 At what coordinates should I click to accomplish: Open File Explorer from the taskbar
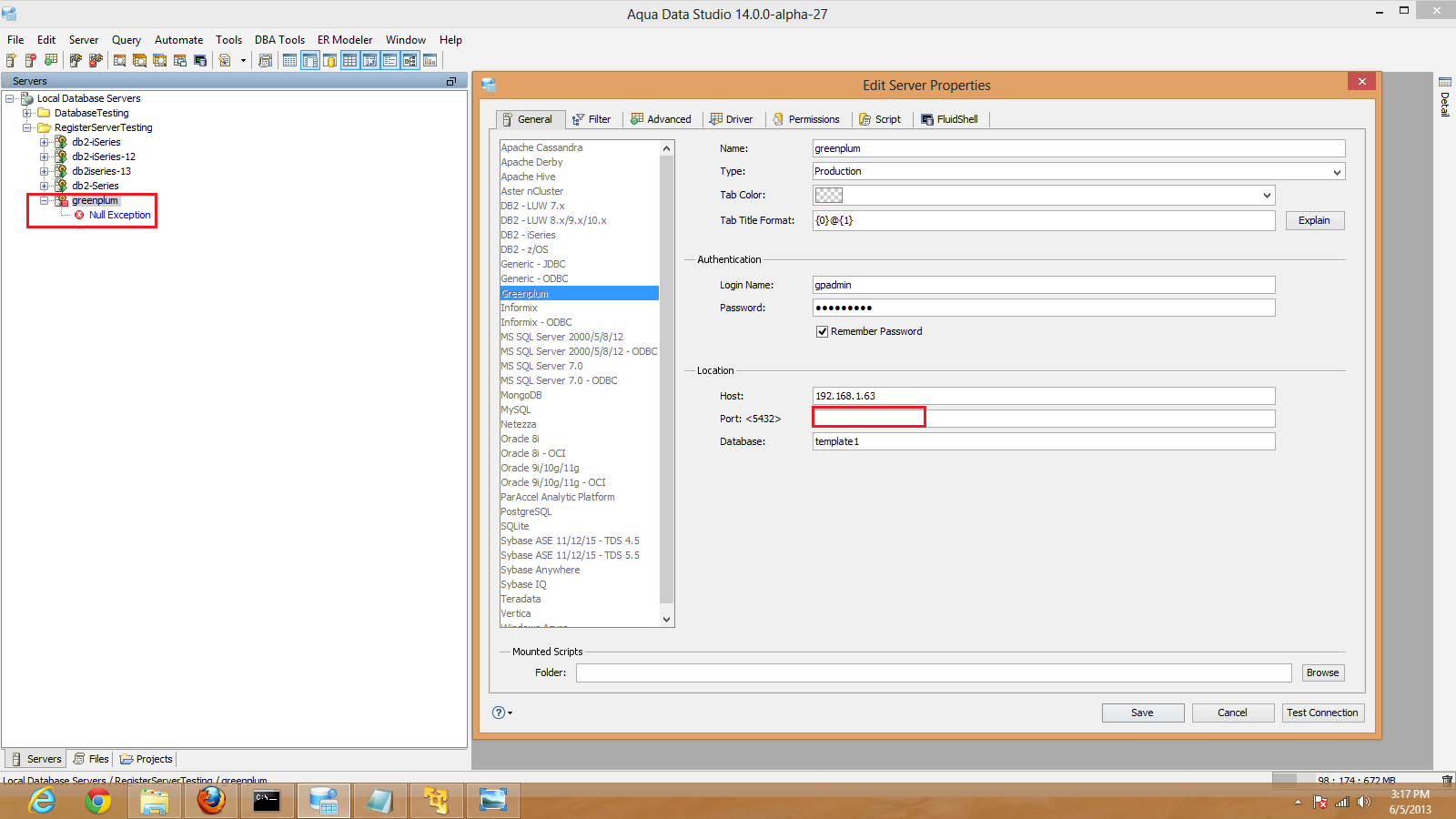(x=155, y=801)
